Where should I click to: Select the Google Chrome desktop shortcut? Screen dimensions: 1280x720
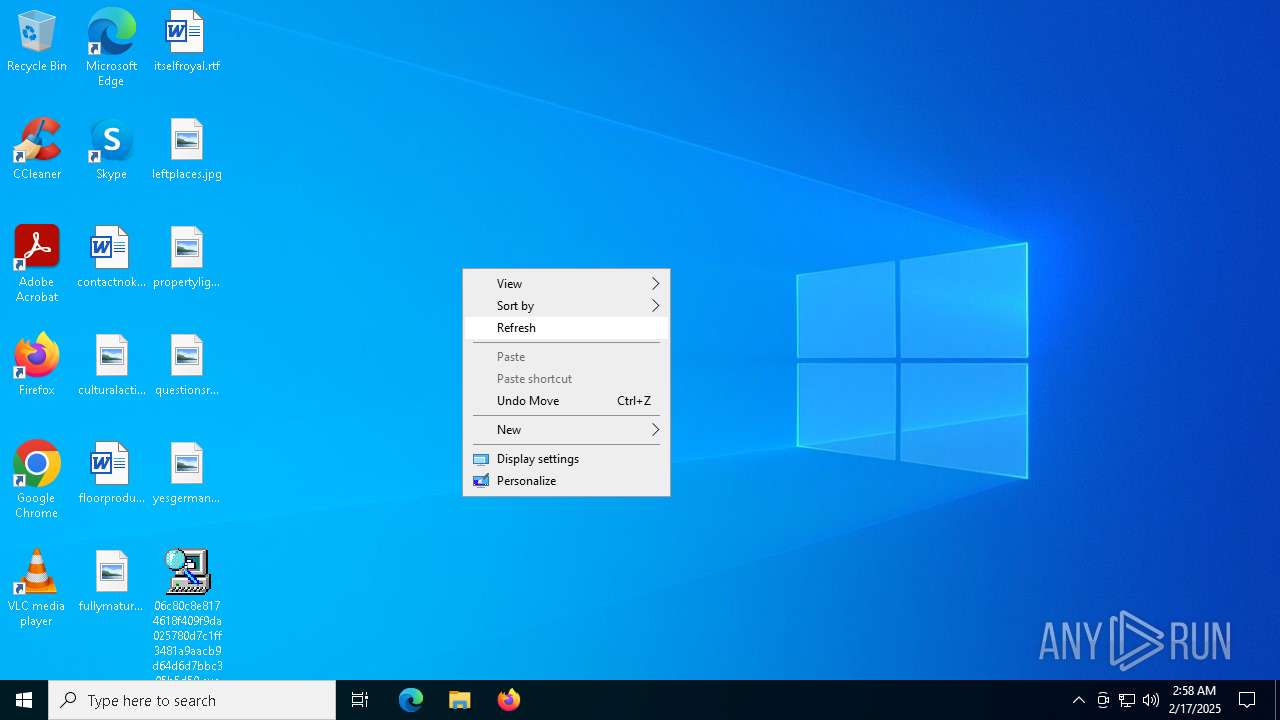coord(37,481)
